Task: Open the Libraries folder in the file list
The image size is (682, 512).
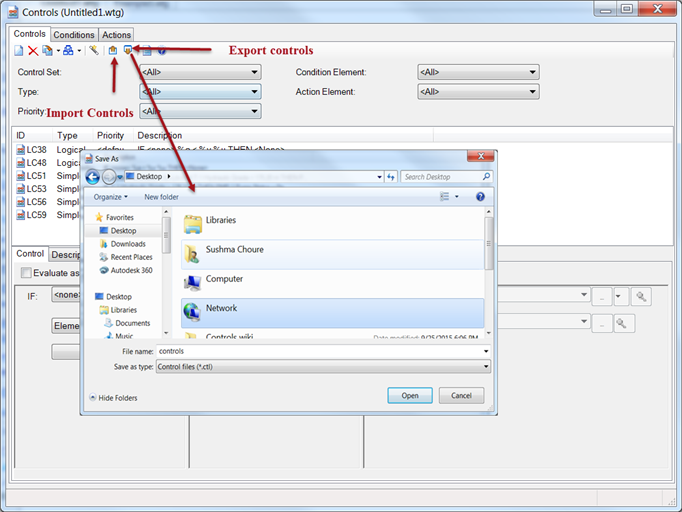Action: pyautogui.click(x=332, y=224)
